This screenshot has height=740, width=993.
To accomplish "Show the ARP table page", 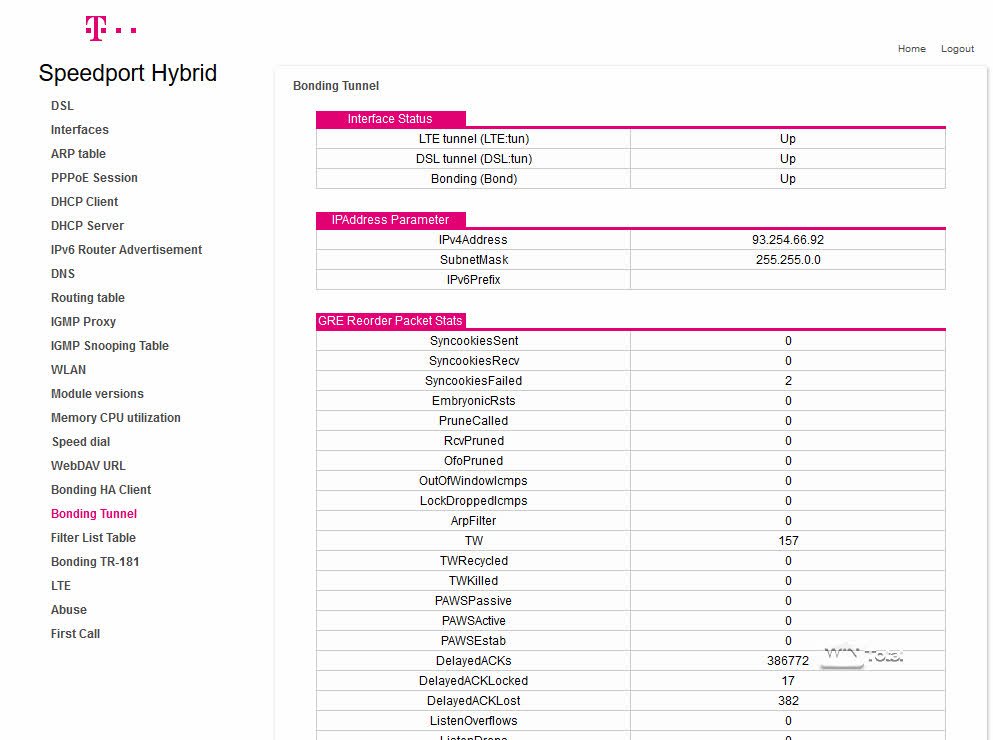I will pyautogui.click(x=78, y=154).
